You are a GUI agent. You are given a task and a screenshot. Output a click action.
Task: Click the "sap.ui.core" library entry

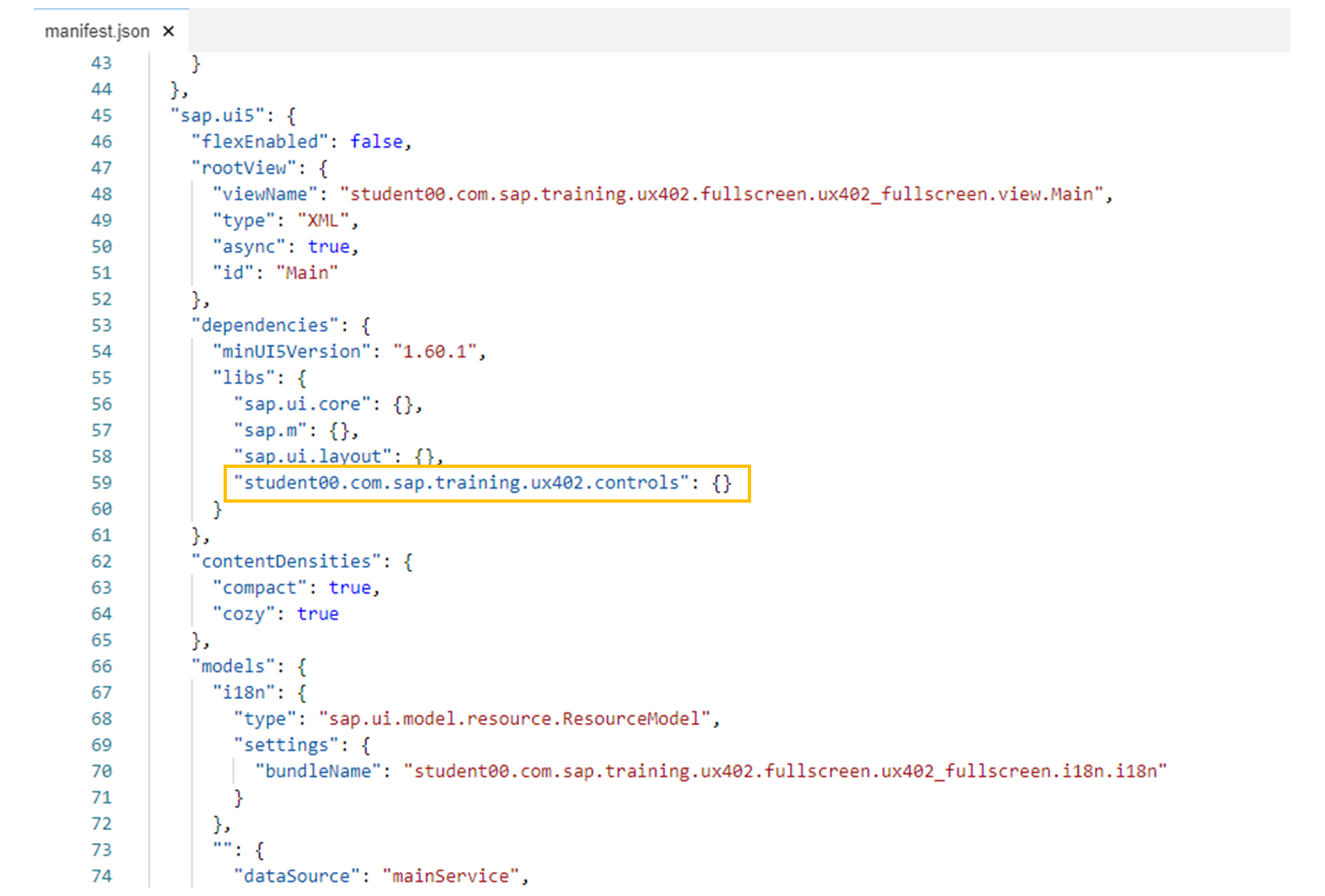click(302, 404)
